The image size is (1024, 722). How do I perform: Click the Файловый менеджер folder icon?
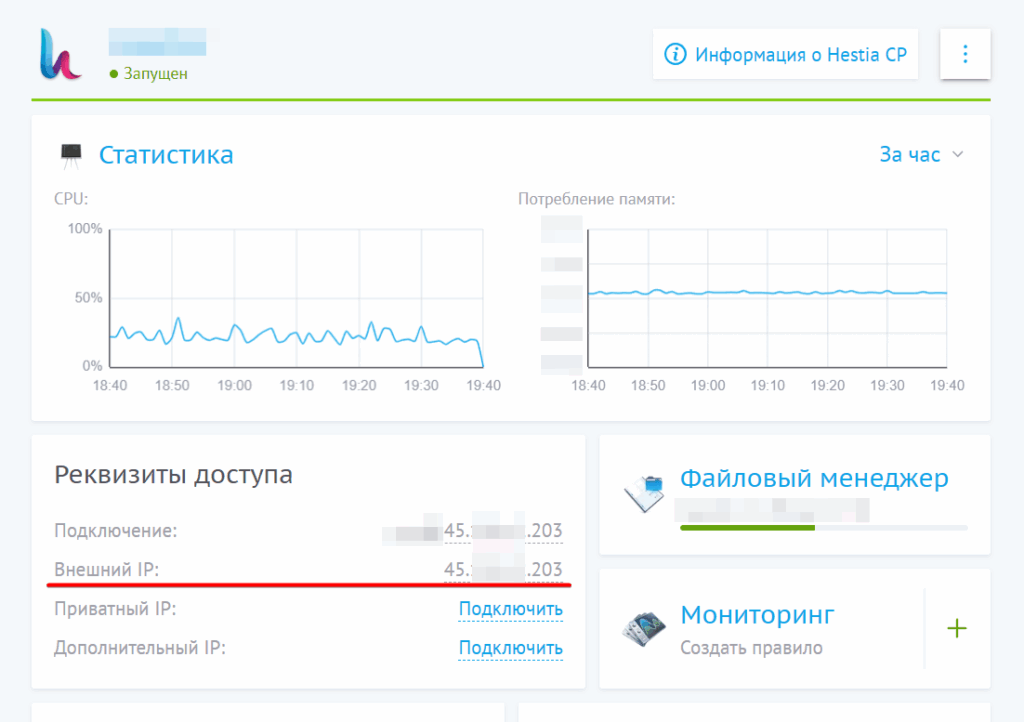645,492
